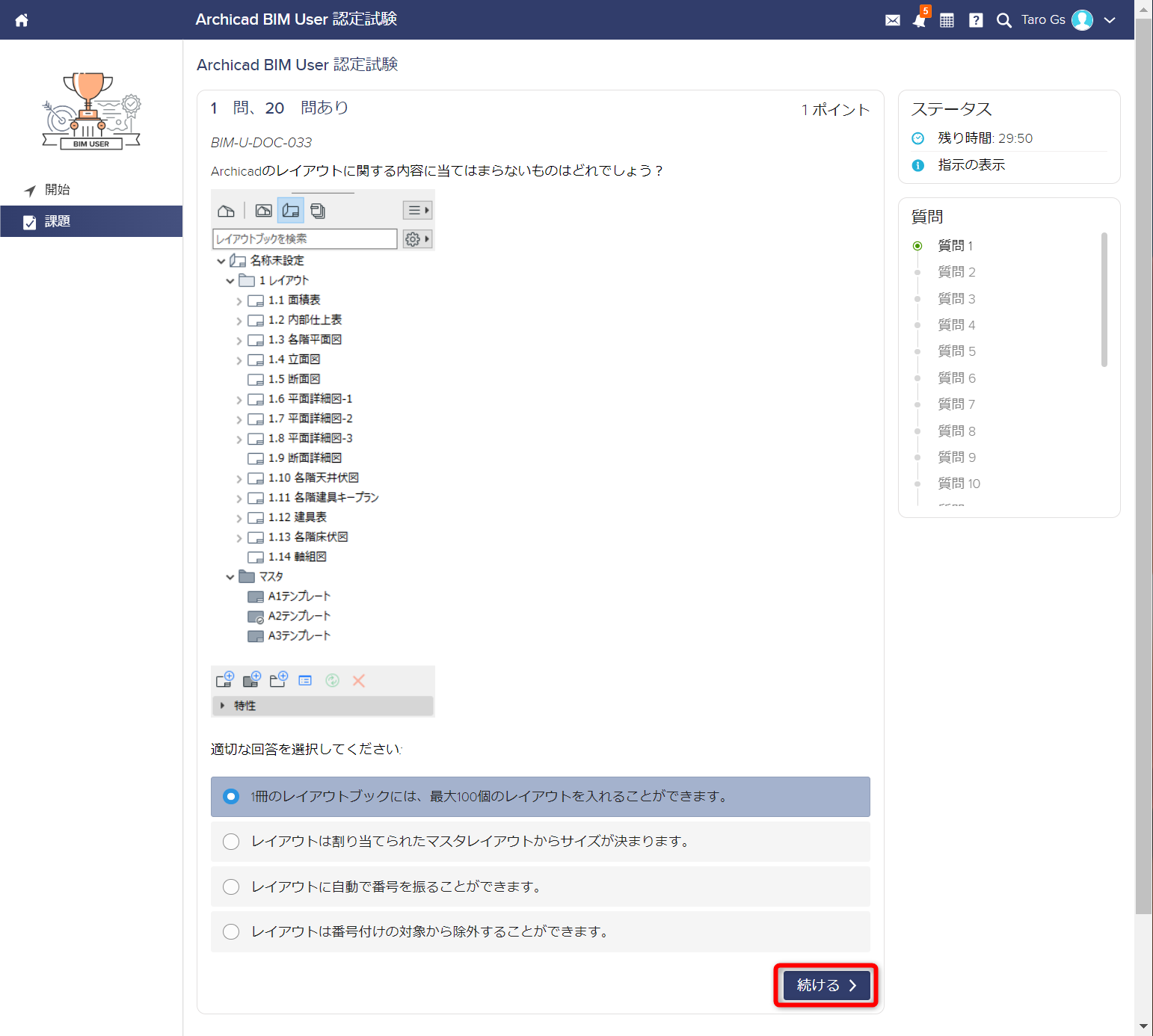
Task: Go to 質問 2 in question list
Action: pyautogui.click(x=956, y=272)
